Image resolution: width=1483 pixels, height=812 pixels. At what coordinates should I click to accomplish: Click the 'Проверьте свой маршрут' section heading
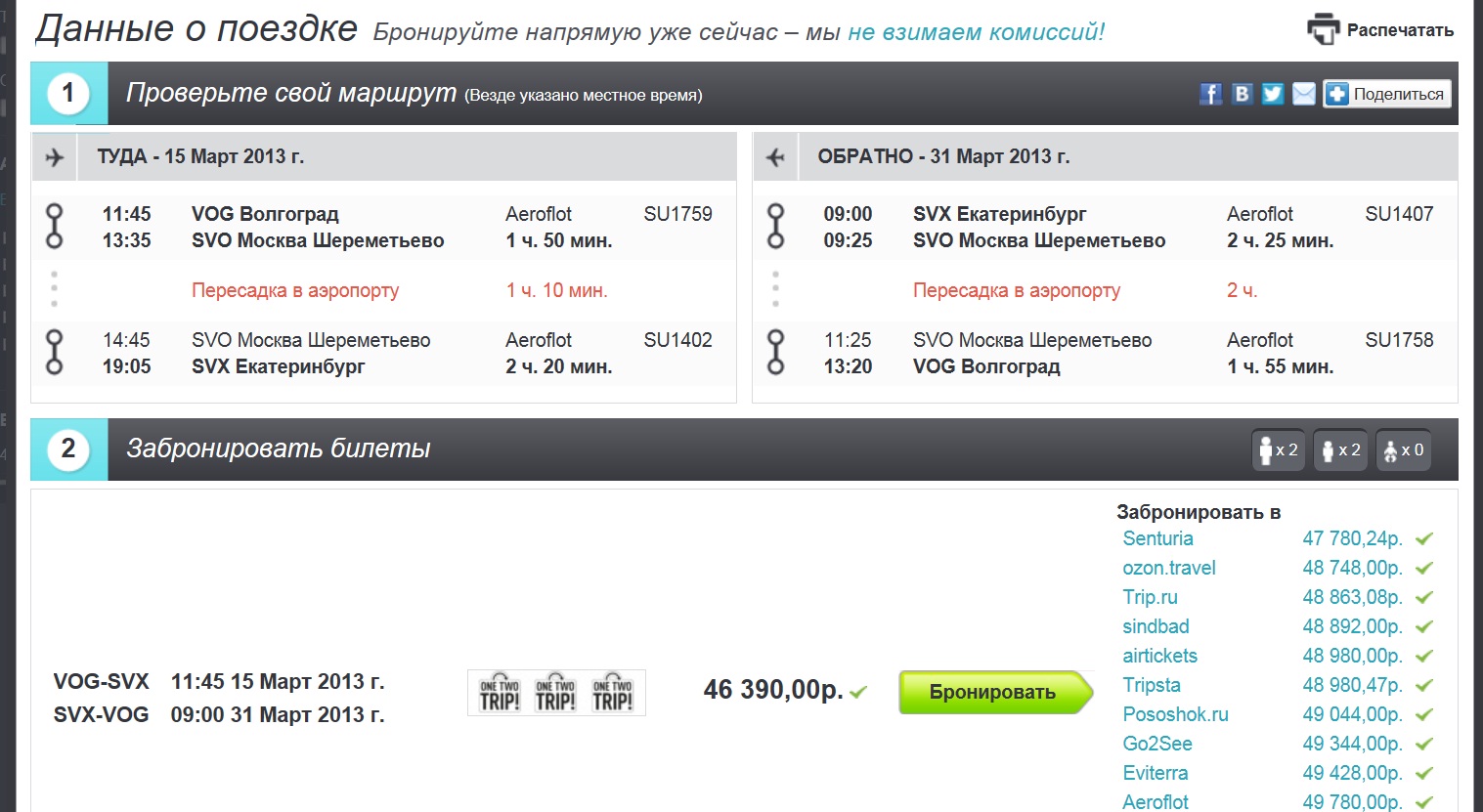tap(291, 93)
